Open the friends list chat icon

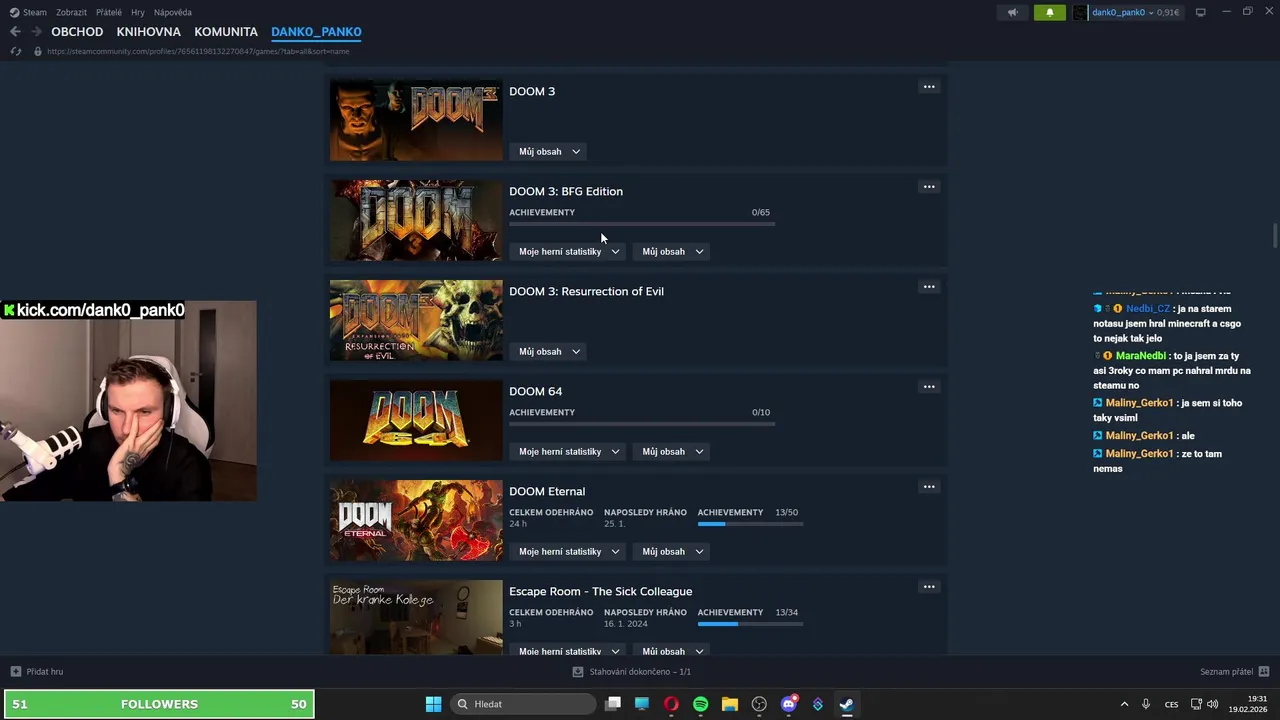click(1264, 671)
